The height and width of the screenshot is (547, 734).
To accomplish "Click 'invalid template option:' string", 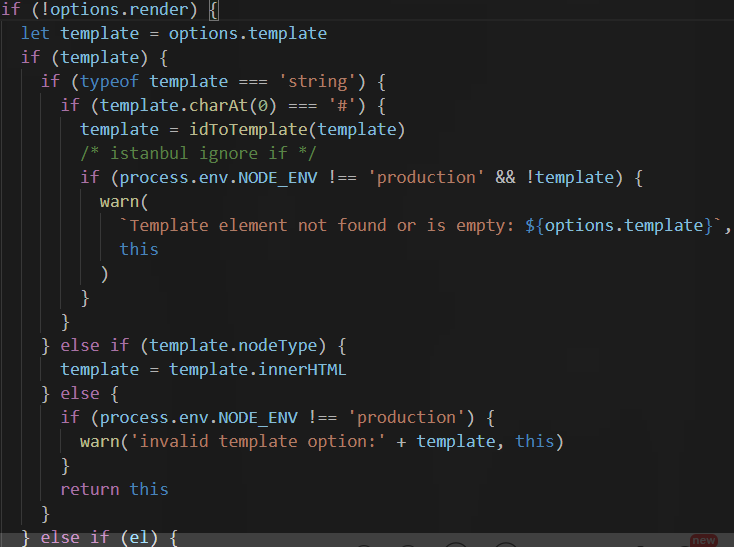I will pyautogui.click(x=257, y=442).
